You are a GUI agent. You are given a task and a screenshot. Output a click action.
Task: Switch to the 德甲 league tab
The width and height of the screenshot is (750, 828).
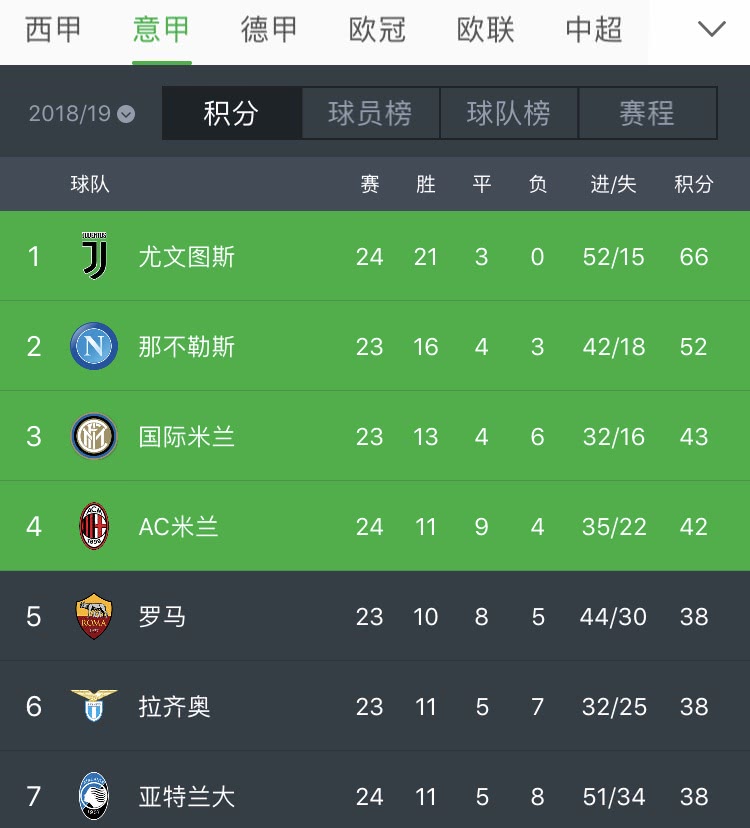tap(269, 29)
